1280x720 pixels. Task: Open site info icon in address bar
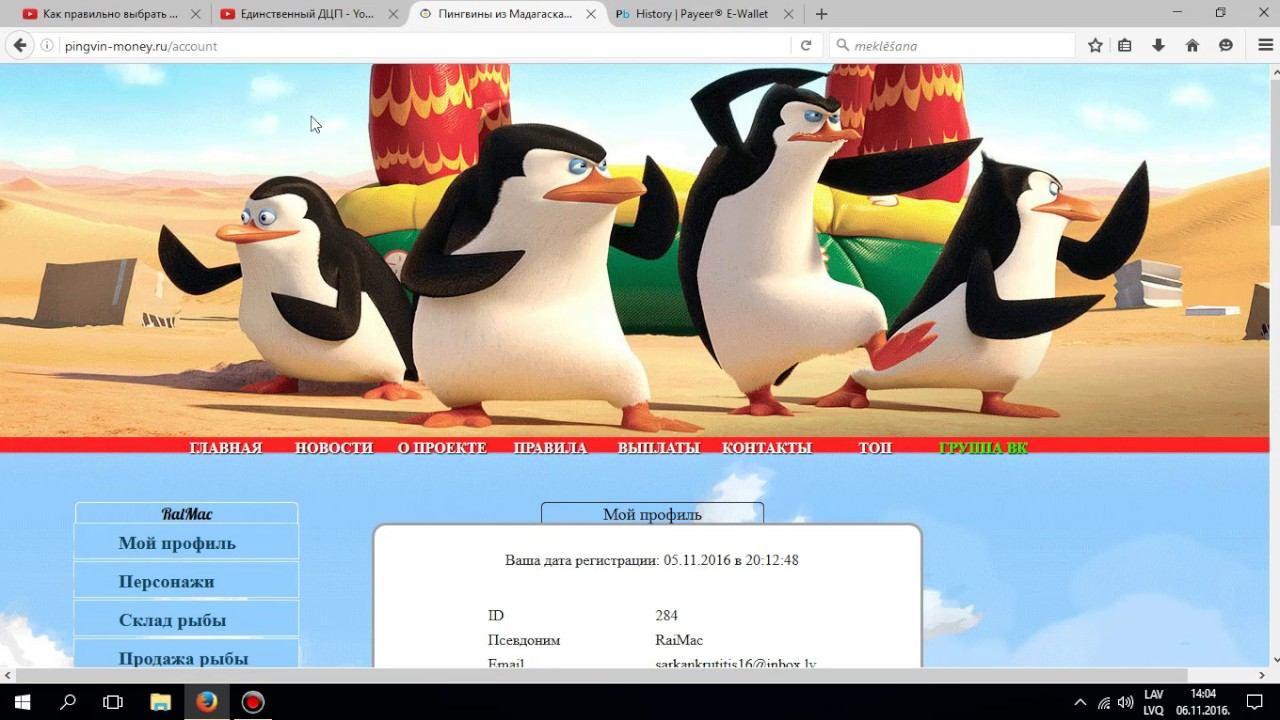click(x=47, y=46)
